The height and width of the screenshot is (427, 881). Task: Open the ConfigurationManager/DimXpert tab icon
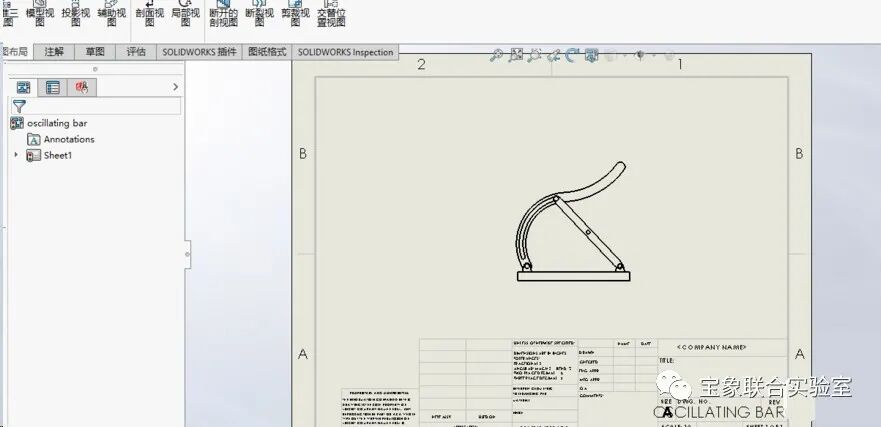point(82,87)
